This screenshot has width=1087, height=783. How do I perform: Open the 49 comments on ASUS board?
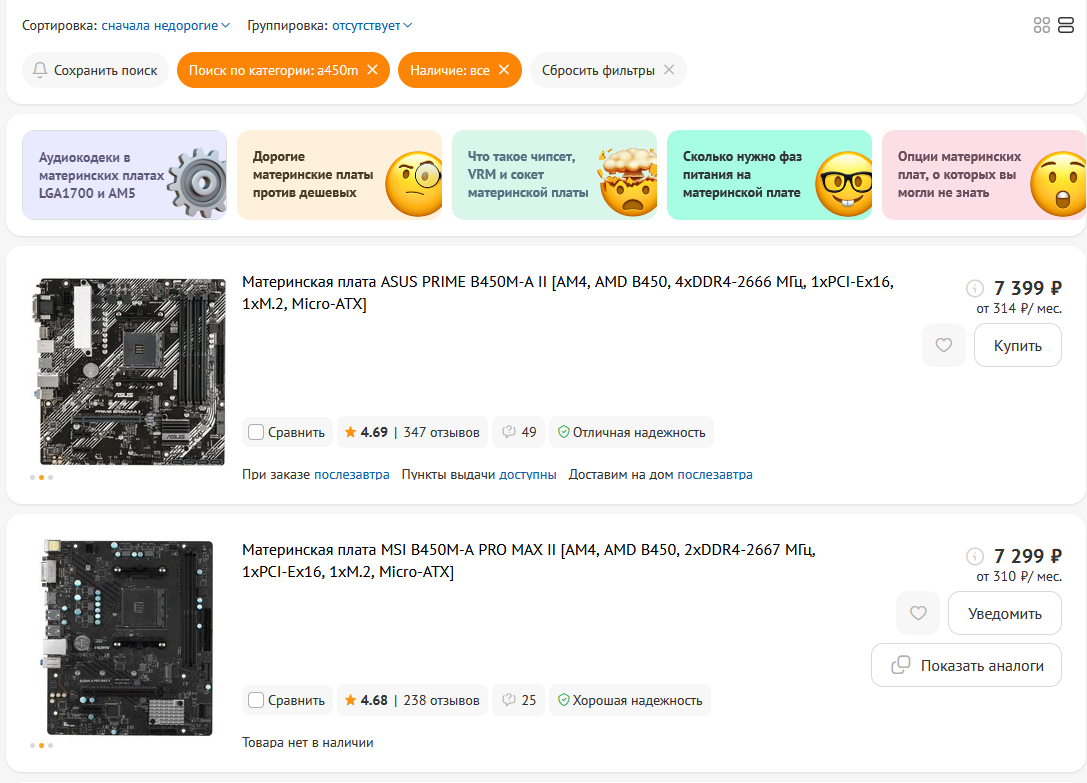click(x=519, y=432)
